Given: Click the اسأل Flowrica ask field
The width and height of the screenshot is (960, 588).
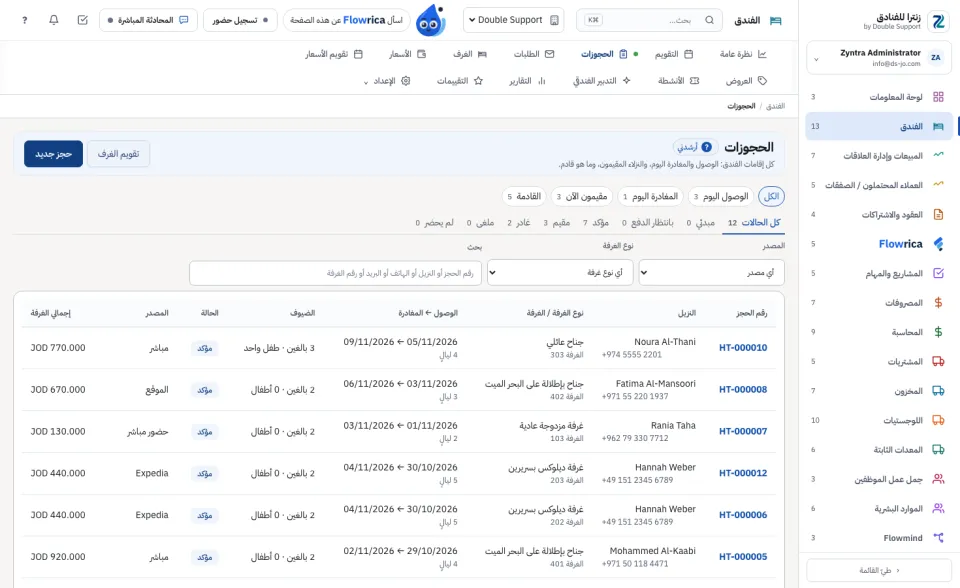Looking at the screenshot, I should 347,20.
